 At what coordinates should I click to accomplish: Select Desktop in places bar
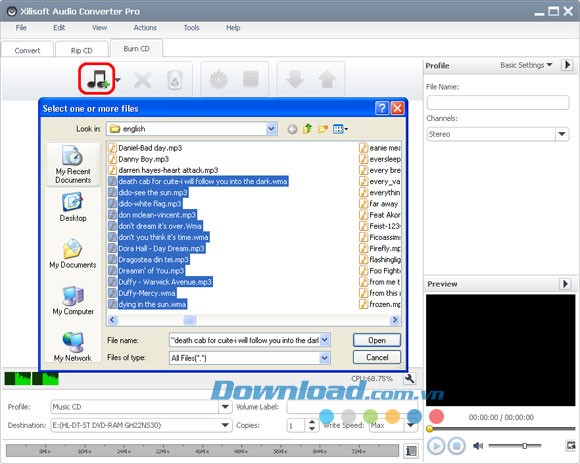pyautogui.click(x=73, y=207)
